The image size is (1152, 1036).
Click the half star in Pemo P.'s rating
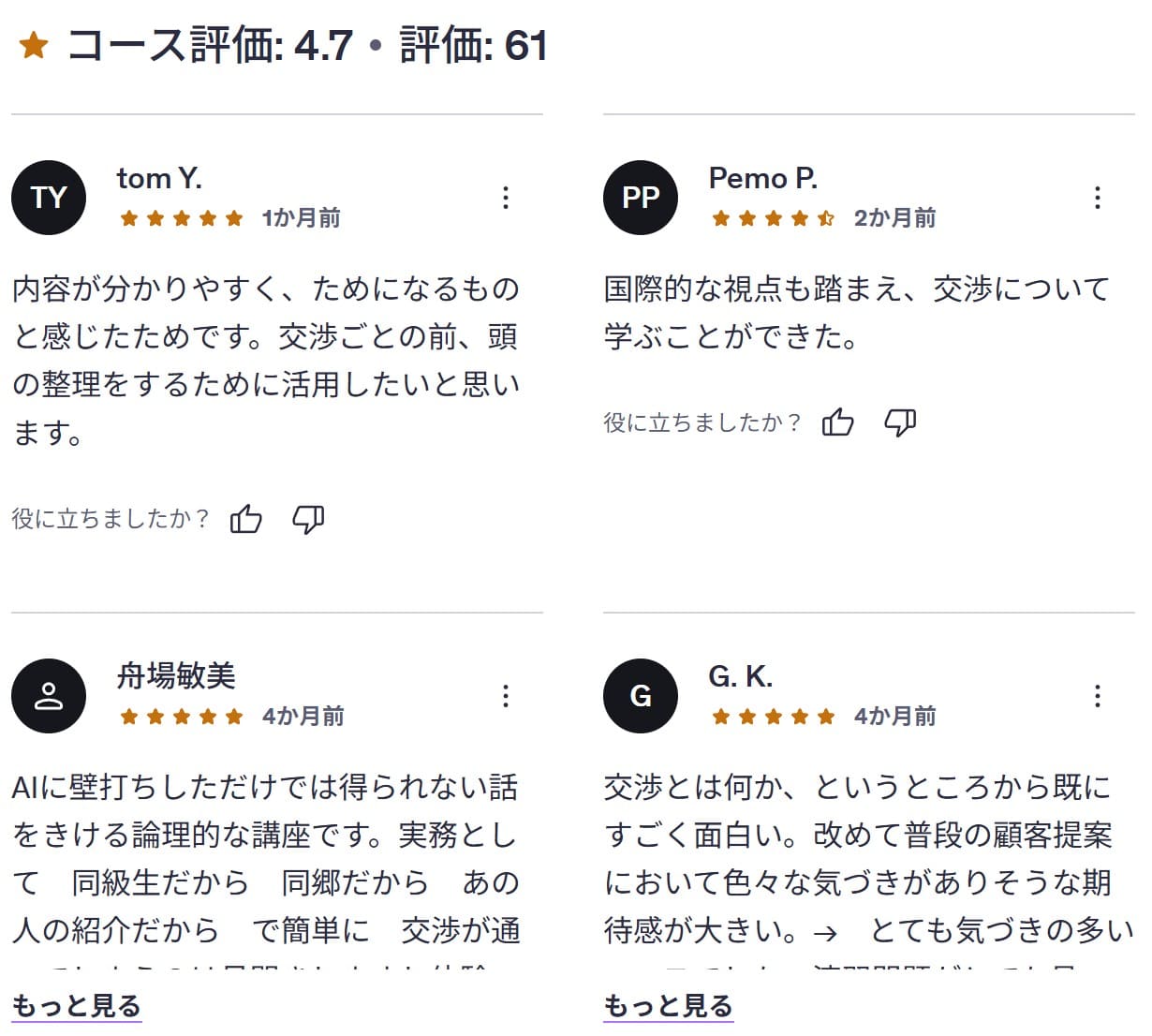pyautogui.click(x=827, y=218)
